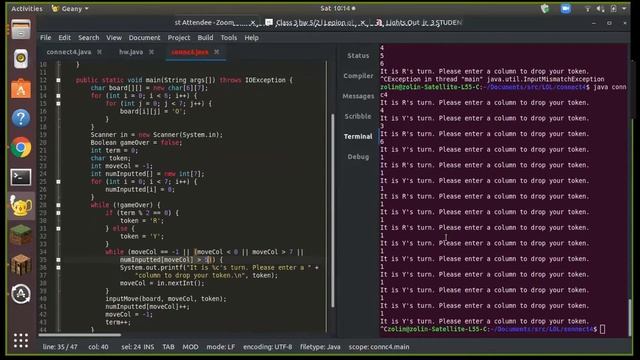Screen dimensions: 640x360
Task: Open the Document menu
Action: pyautogui.click(x=144, y=38)
